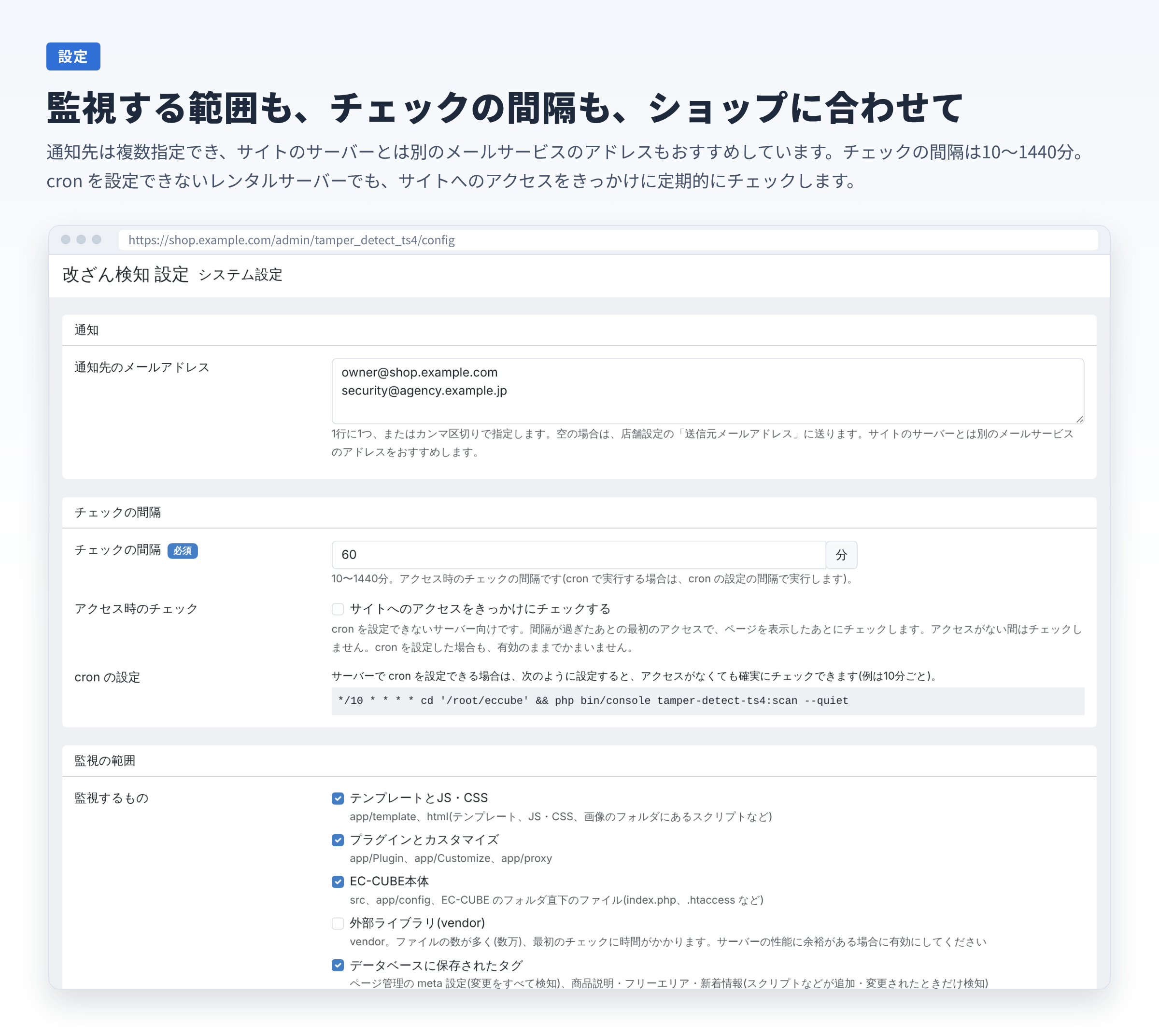
Task: Click the main headline 監視する範囲も
Action: tap(505, 107)
